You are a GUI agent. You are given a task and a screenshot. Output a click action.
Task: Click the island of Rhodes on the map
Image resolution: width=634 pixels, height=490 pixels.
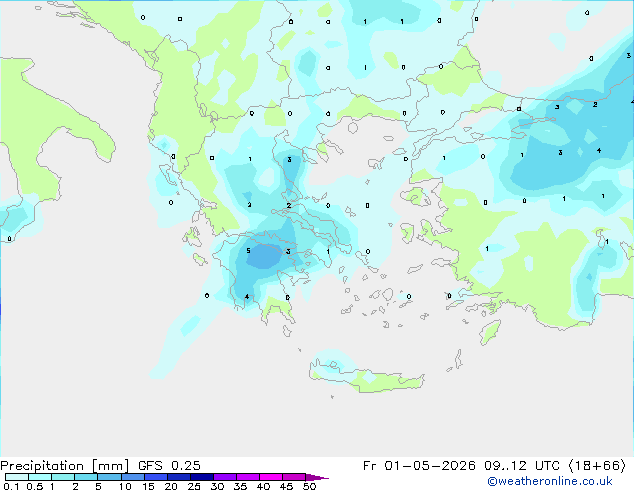(490, 332)
